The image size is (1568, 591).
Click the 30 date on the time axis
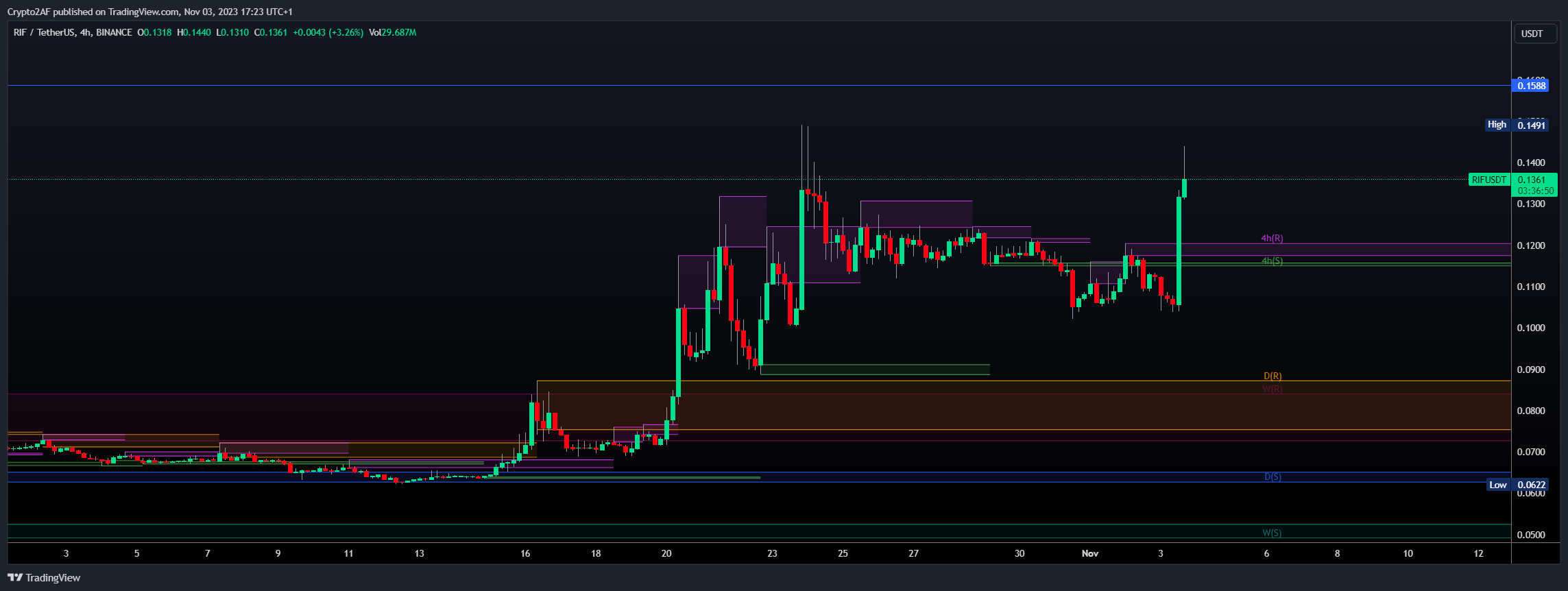click(x=1020, y=553)
